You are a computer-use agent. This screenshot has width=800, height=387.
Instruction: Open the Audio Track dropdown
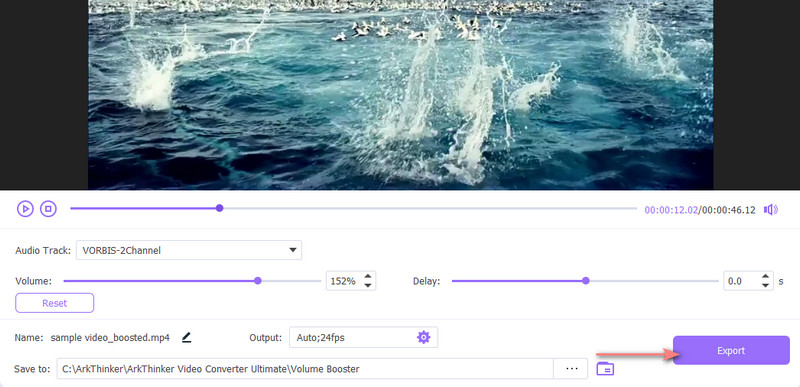189,250
